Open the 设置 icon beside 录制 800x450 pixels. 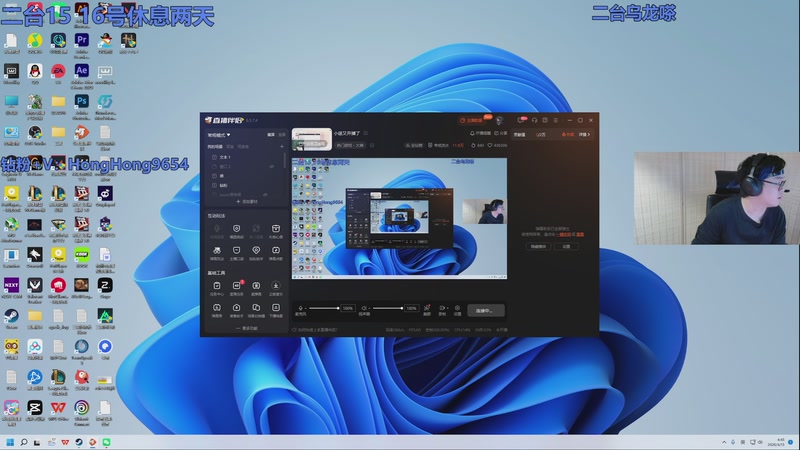click(457, 309)
